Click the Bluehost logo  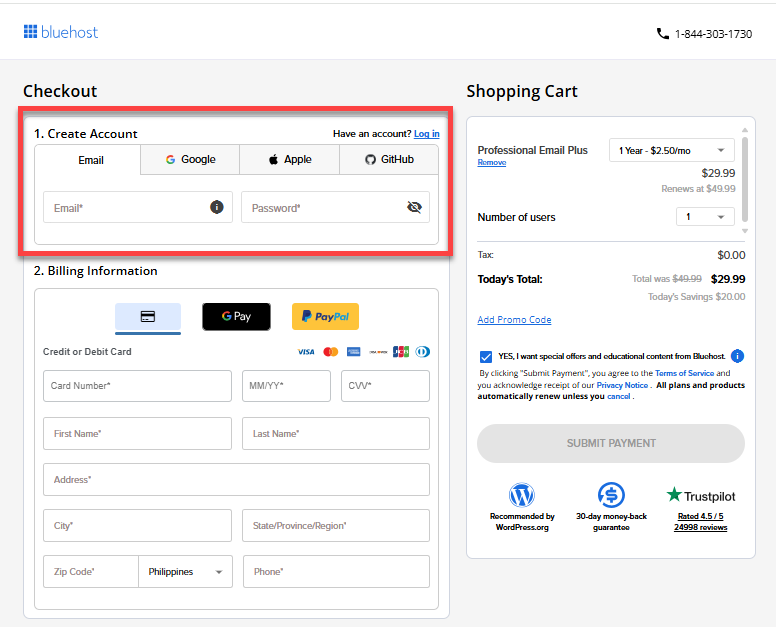(61, 32)
